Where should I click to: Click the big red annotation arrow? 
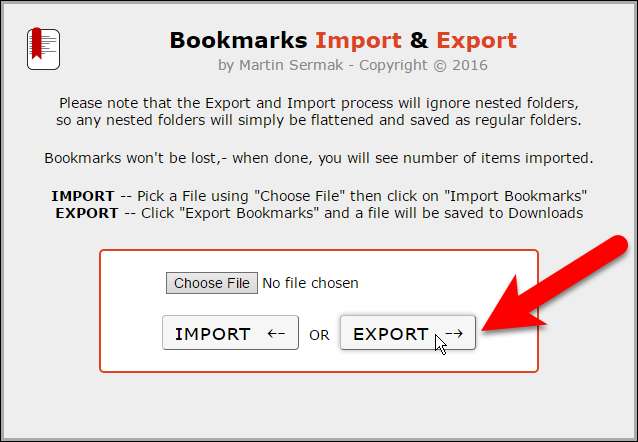click(x=553, y=285)
